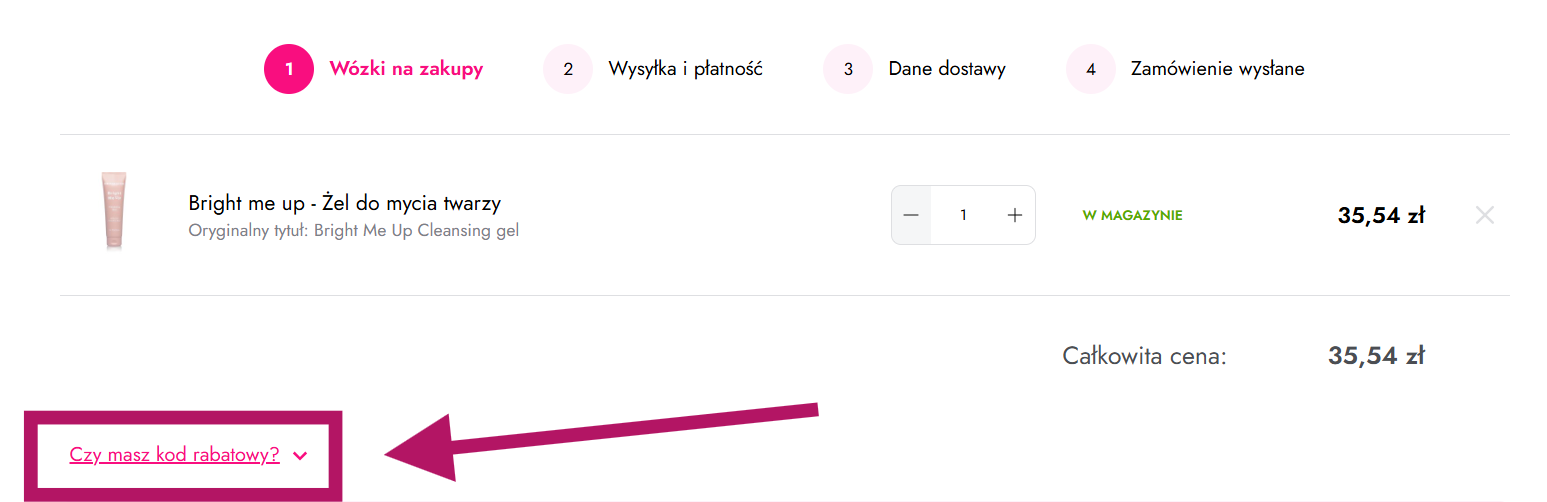Go to Wysyłka i płatność step

(686, 69)
